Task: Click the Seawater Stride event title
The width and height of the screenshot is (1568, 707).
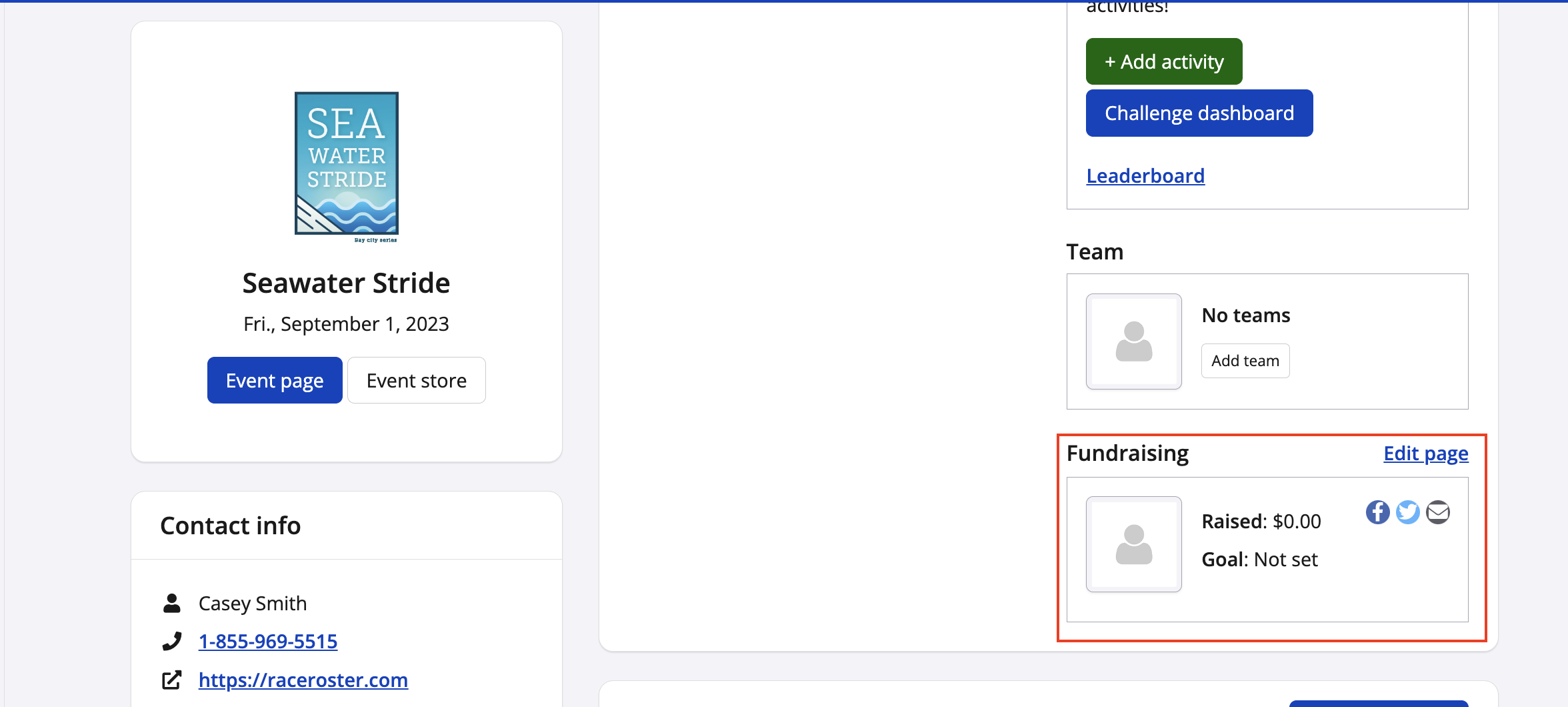Action: pos(346,283)
